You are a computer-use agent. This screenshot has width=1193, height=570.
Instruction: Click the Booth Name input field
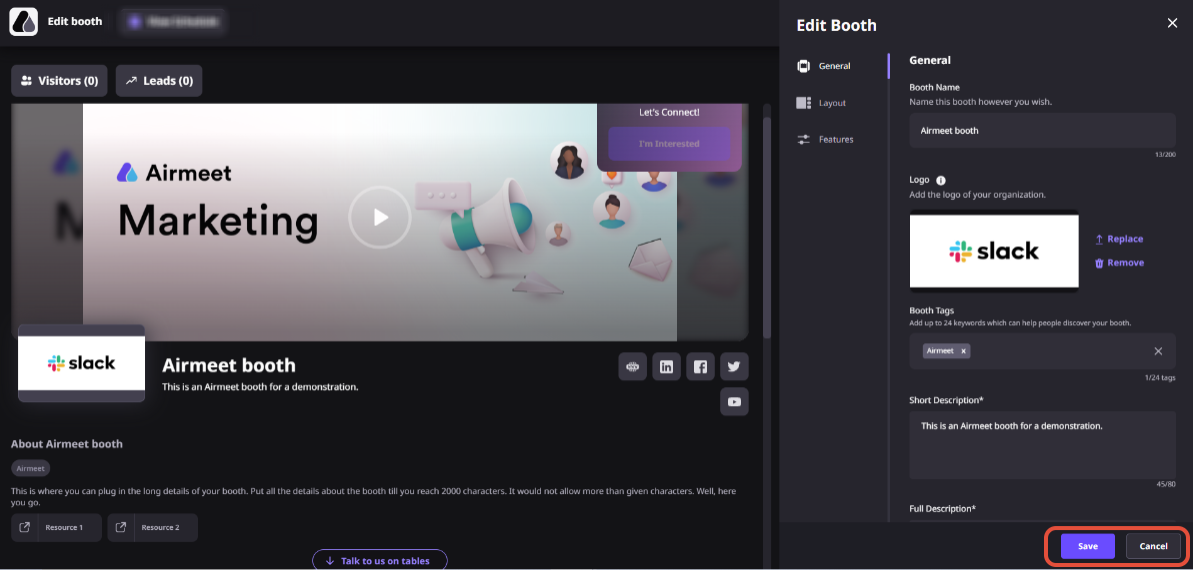tap(1042, 131)
